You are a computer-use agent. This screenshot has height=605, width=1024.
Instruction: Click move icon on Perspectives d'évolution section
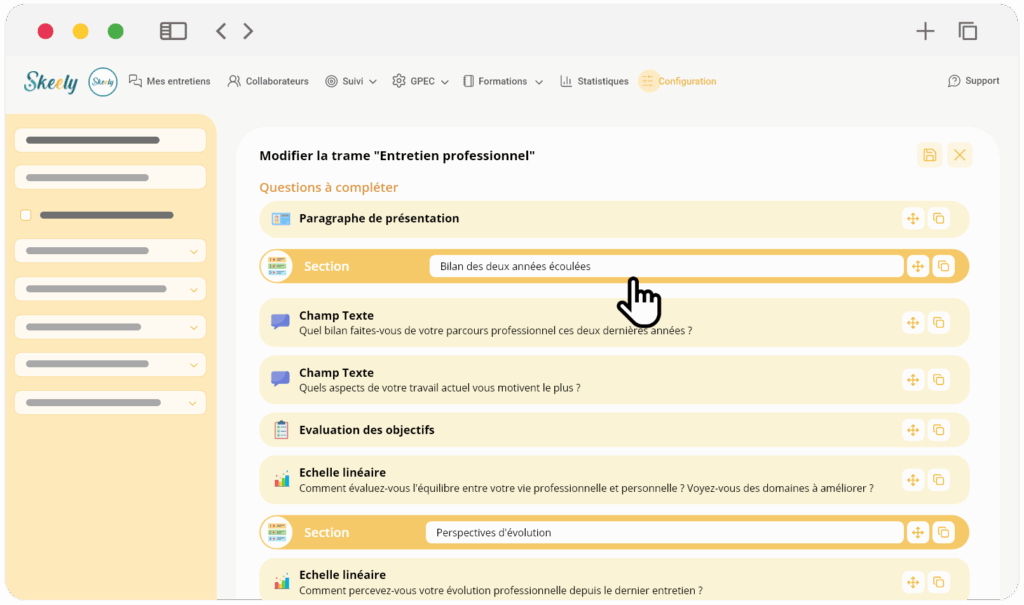pos(918,532)
